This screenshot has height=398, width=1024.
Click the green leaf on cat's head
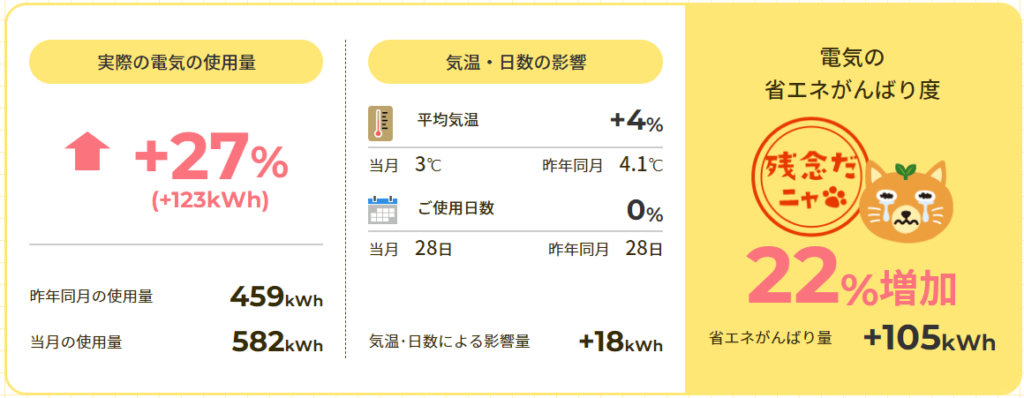[904, 171]
